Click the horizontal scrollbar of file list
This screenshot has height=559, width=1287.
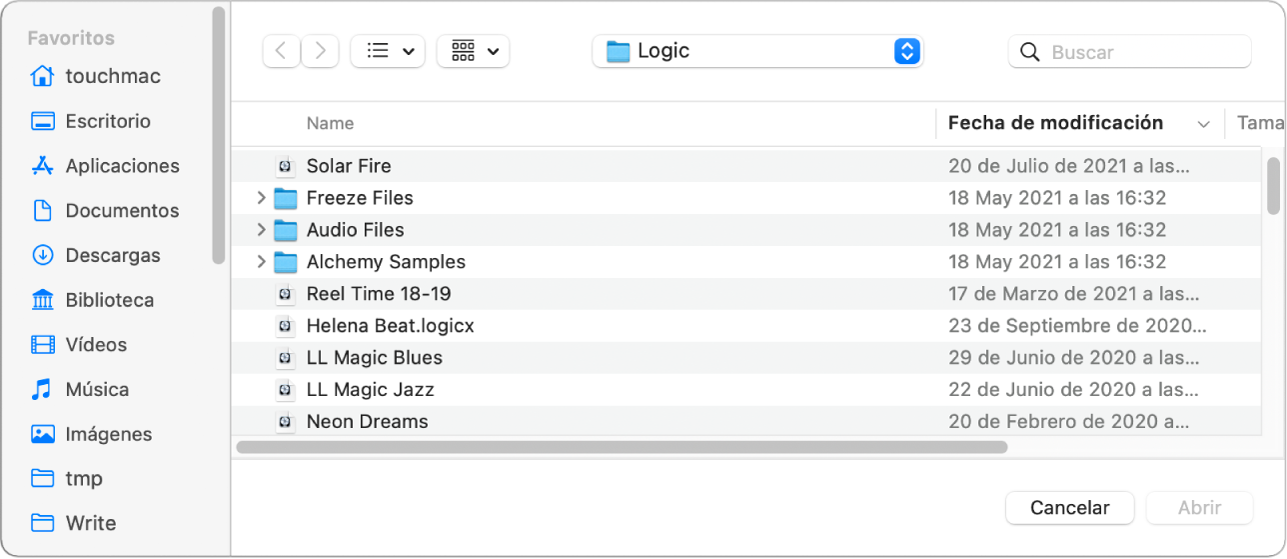pos(621,447)
